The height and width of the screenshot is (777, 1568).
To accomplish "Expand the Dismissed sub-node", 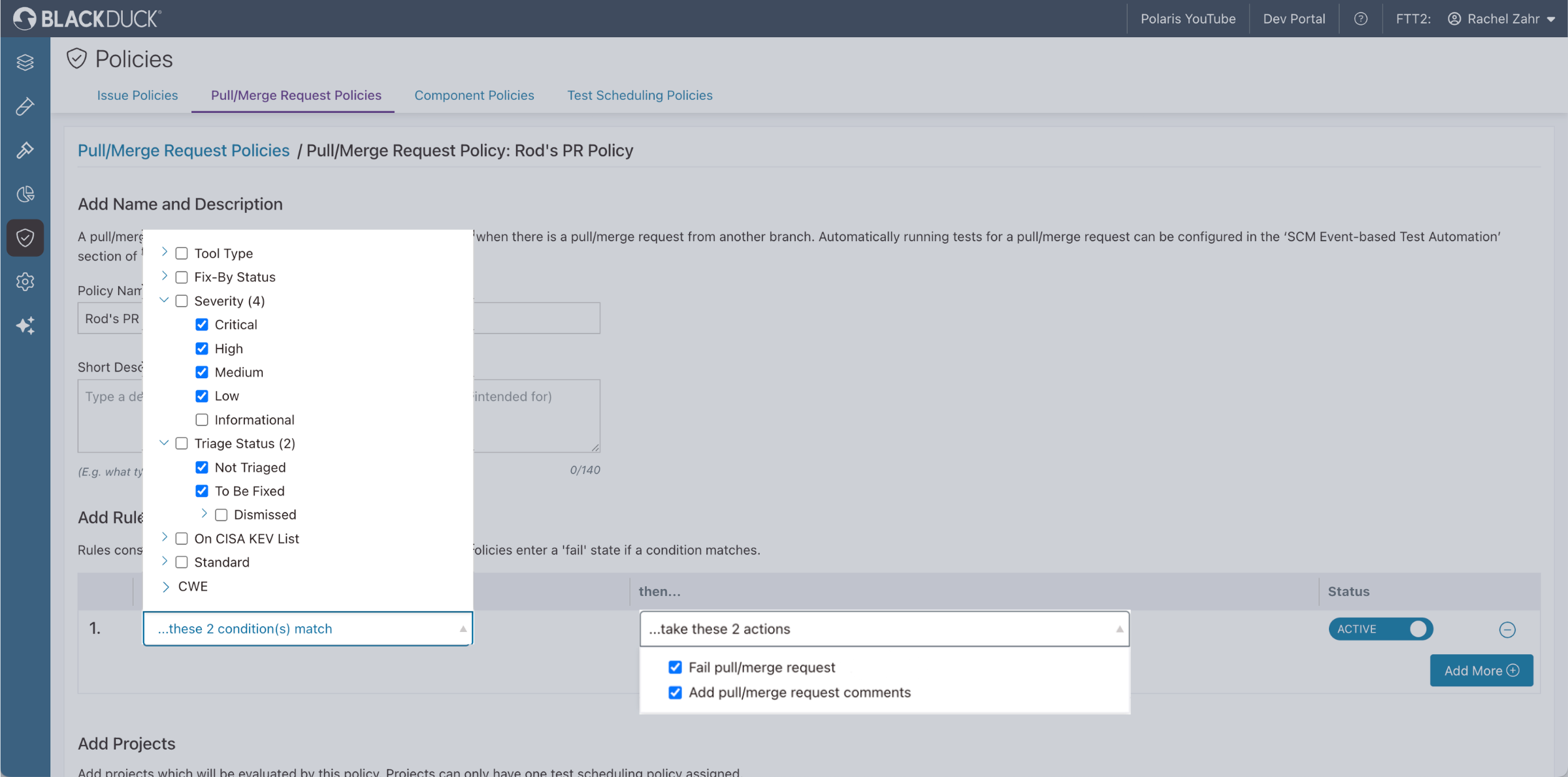I will click(x=204, y=514).
